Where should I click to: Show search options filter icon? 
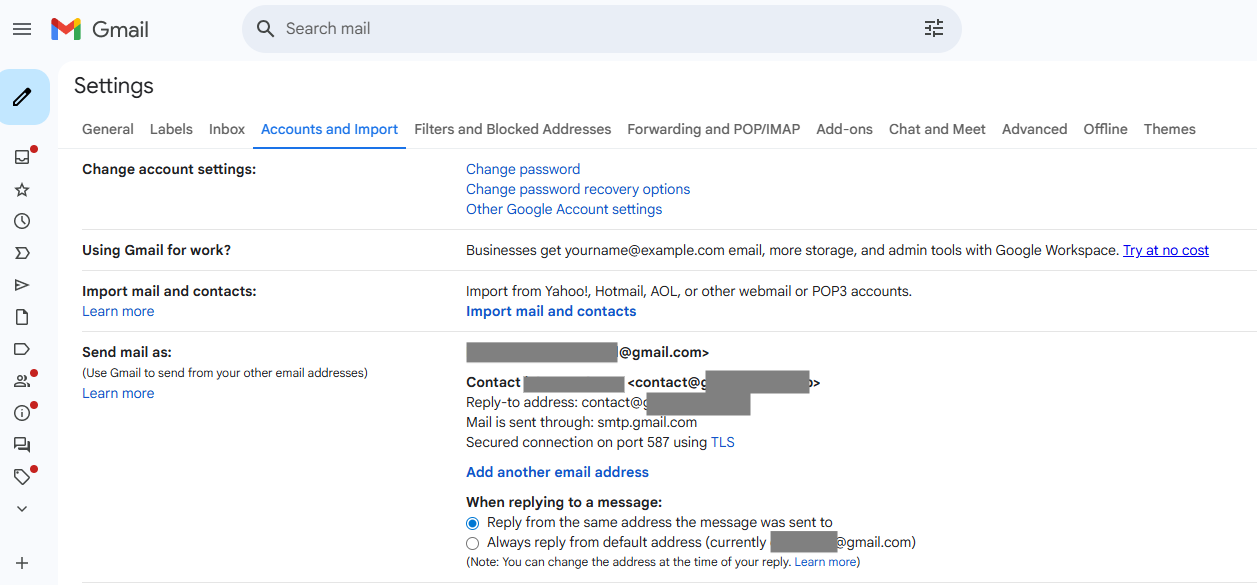point(934,29)
